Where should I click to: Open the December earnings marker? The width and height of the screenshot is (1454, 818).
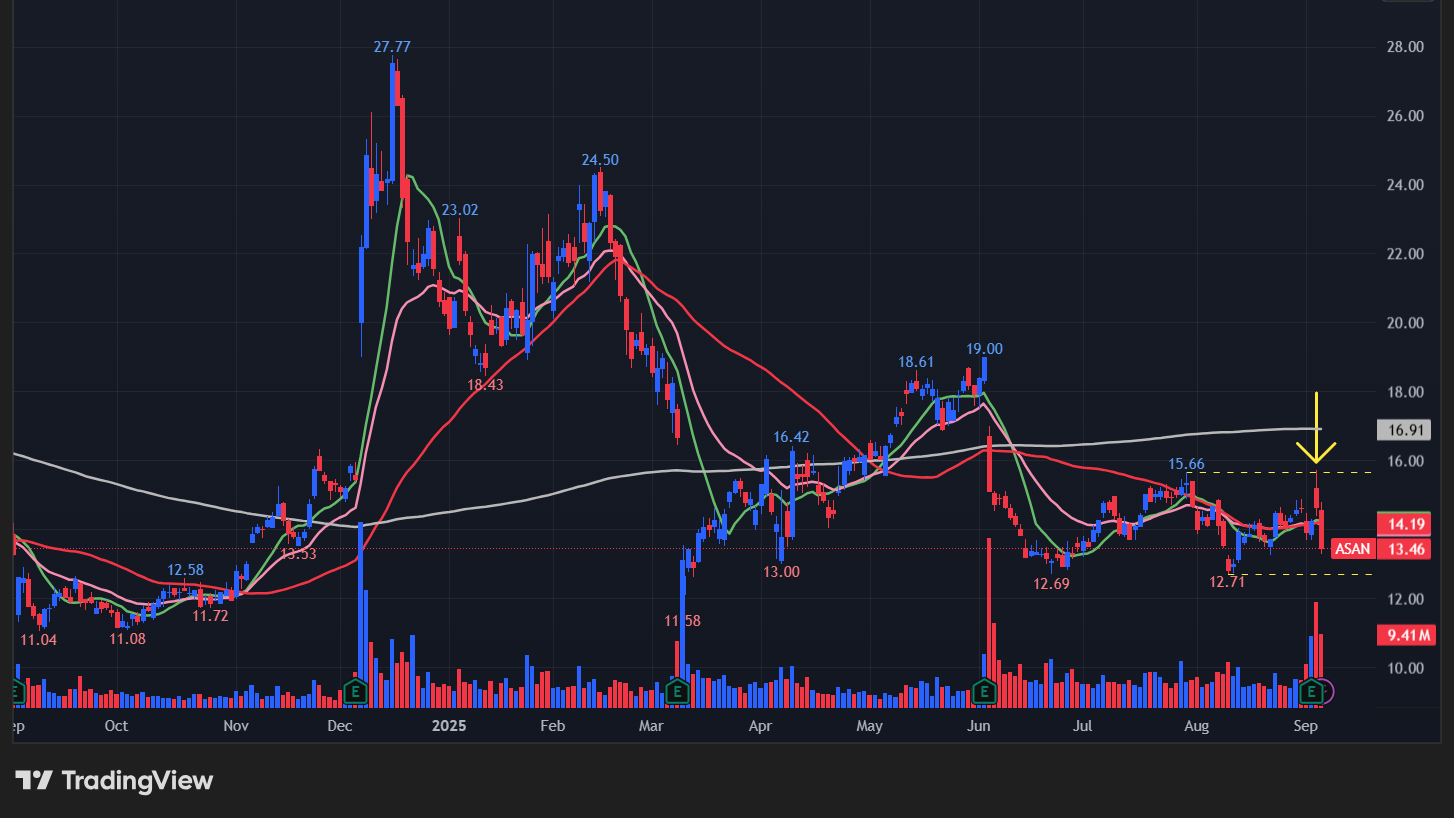pos(354,690)
